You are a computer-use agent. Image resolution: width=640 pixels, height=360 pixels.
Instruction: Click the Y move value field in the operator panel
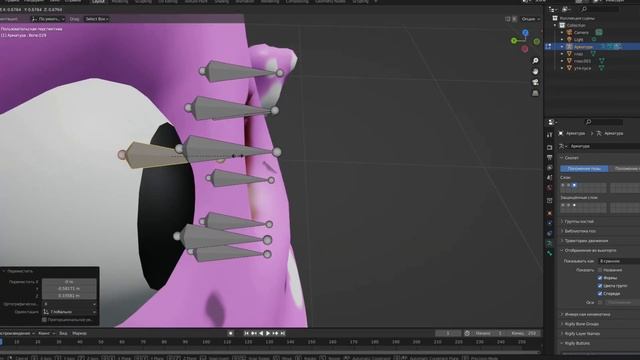pyautogui.click(x=69, y=289)
